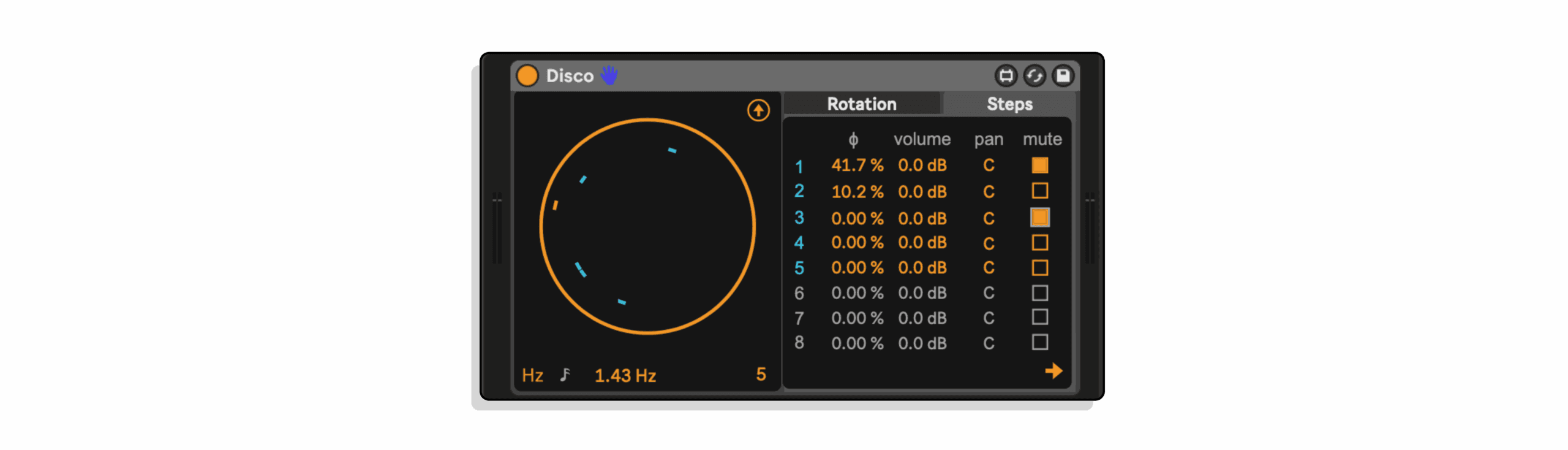
Task: Click the orange marker on the rotation circle
Action: (555, 205)
